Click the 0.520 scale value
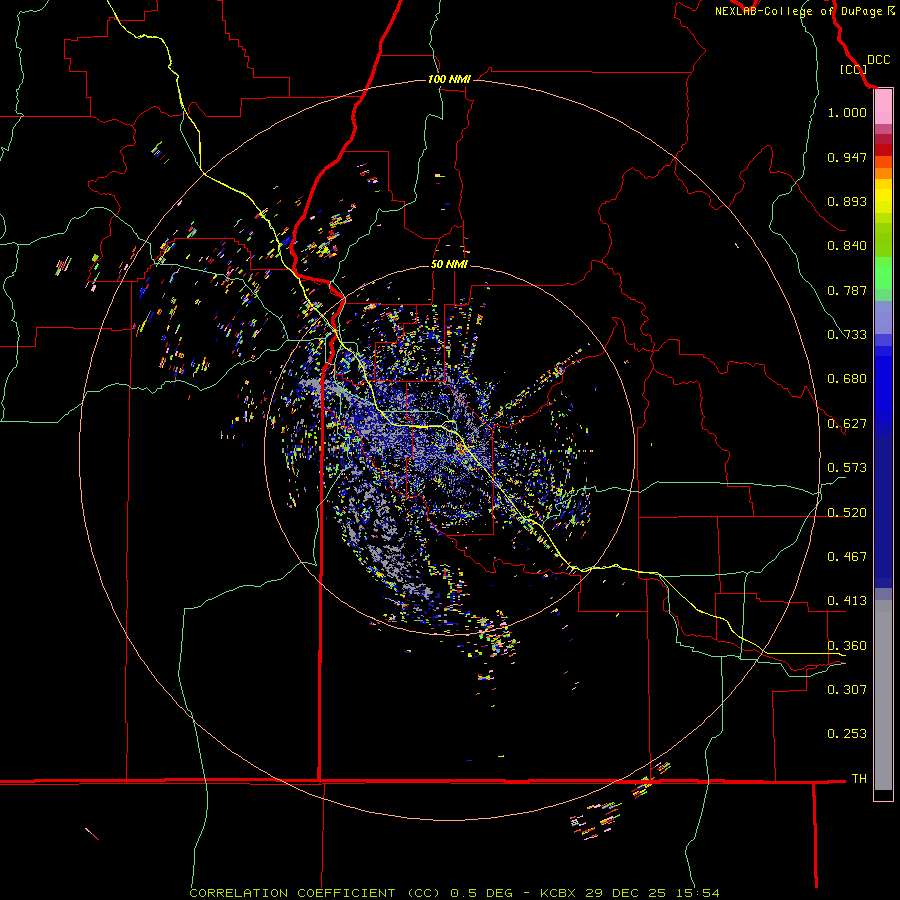900x900 pixels. (x=847, y=513)
